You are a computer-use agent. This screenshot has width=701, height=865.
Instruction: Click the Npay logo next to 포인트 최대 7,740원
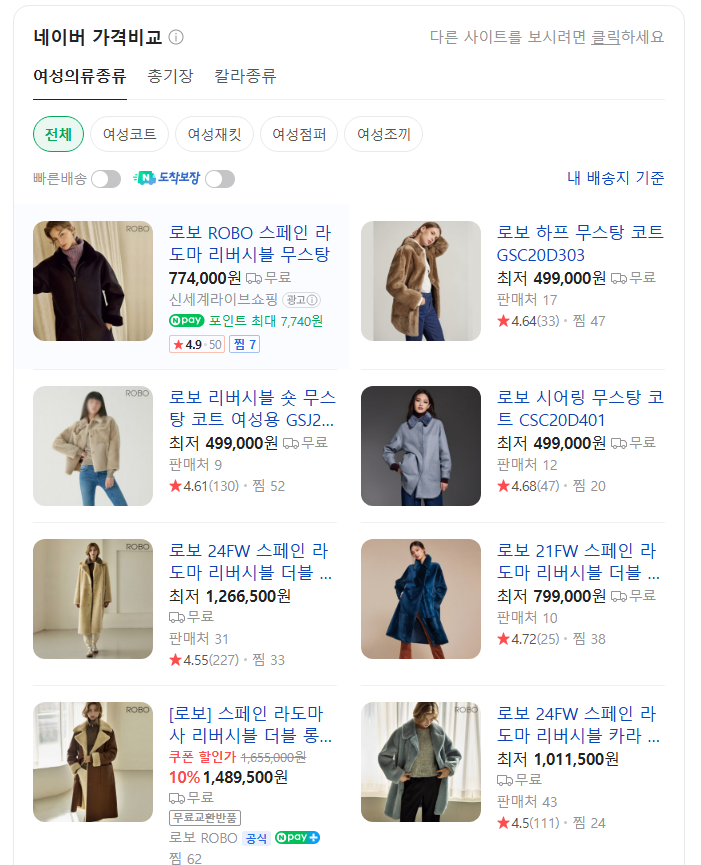186,321
